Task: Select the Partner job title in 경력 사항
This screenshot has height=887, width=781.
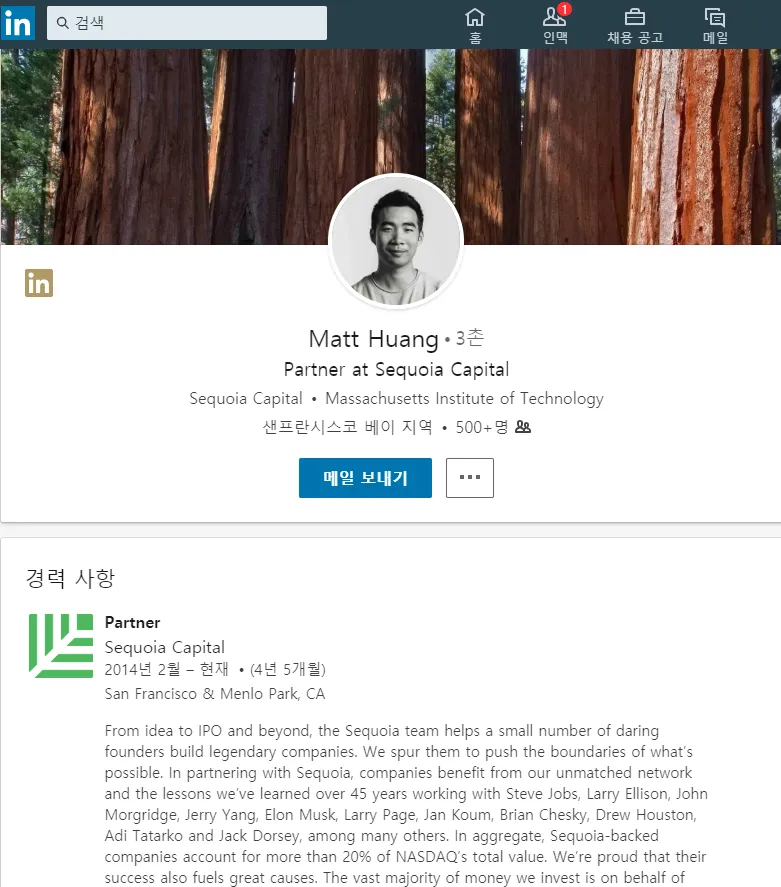Action: click(132, 623)
